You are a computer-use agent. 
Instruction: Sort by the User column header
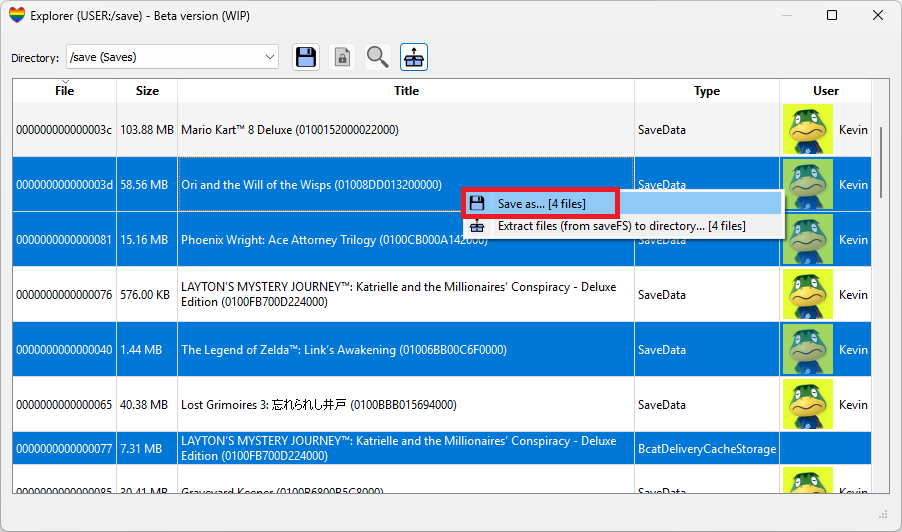pyautogui.click(x=825, y=91)
